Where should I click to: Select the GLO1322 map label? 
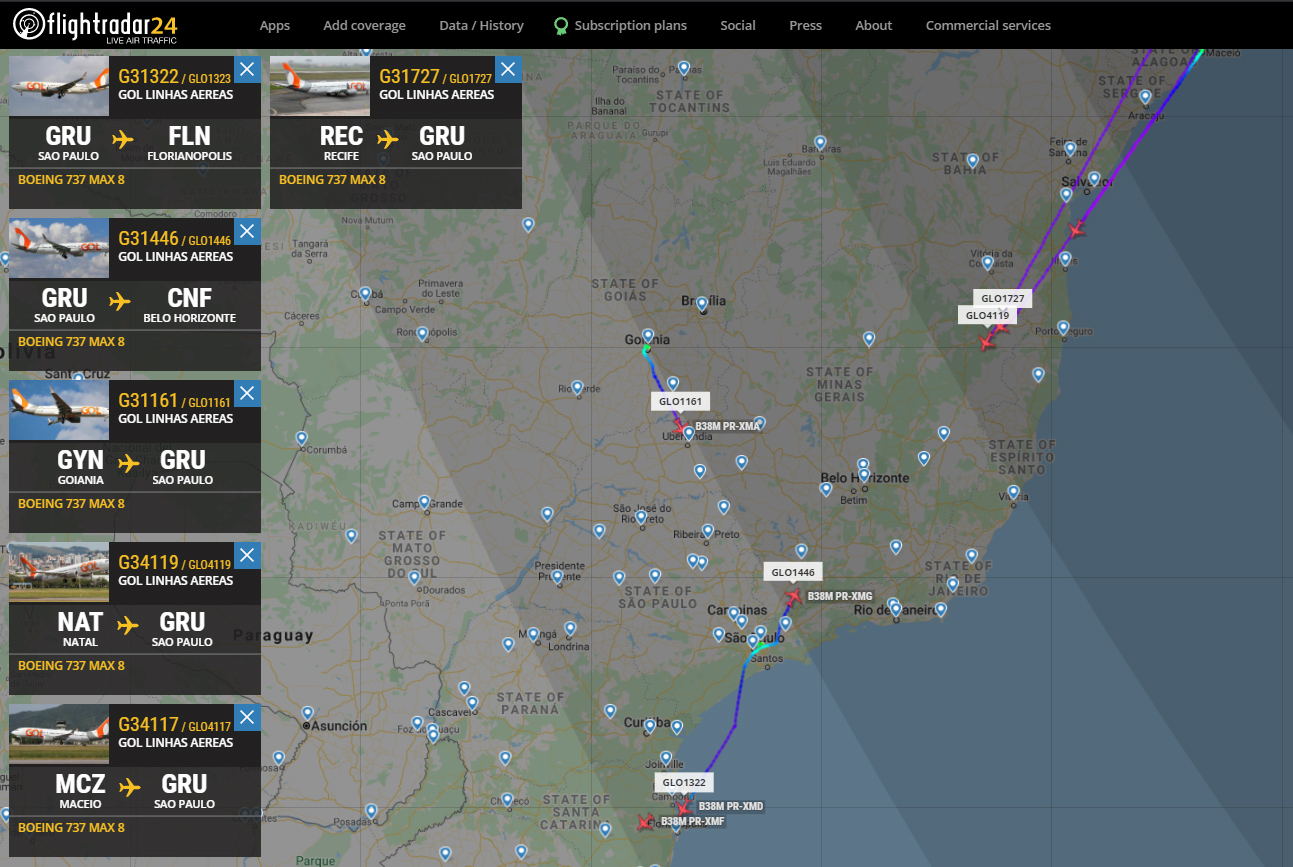(684, 782)
